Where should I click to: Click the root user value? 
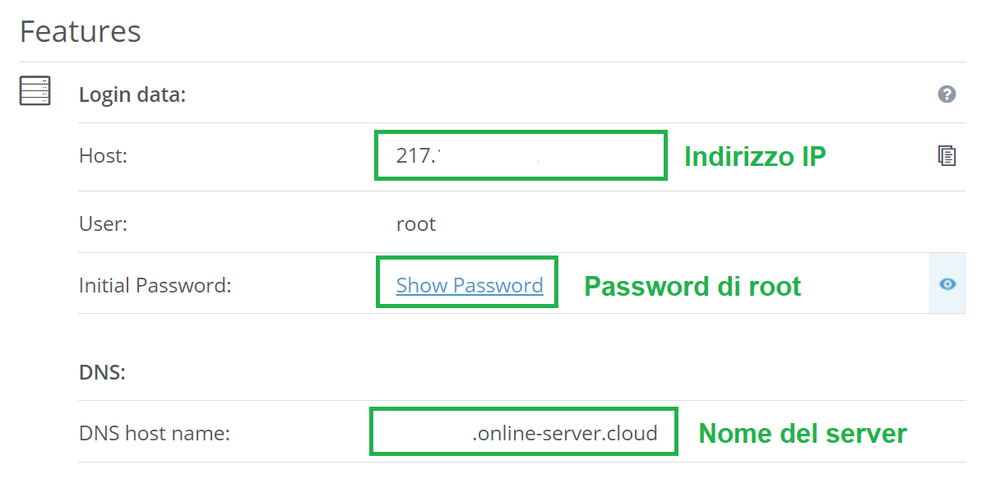(x=416, y=225)
